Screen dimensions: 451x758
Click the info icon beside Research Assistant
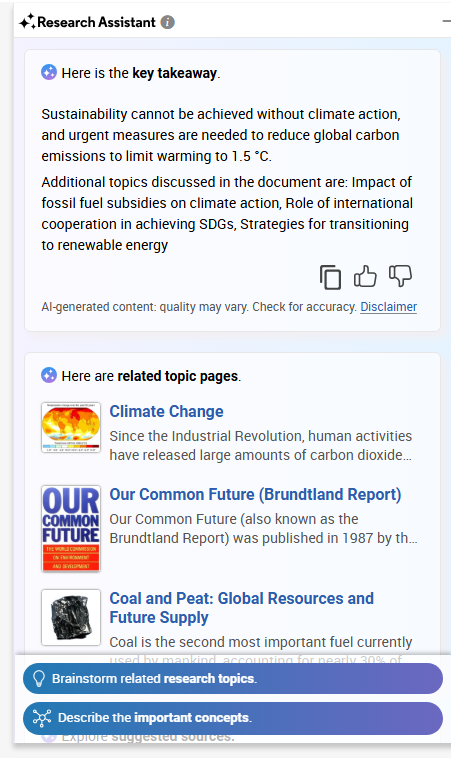pyautogui.click(x=168, y=22)
